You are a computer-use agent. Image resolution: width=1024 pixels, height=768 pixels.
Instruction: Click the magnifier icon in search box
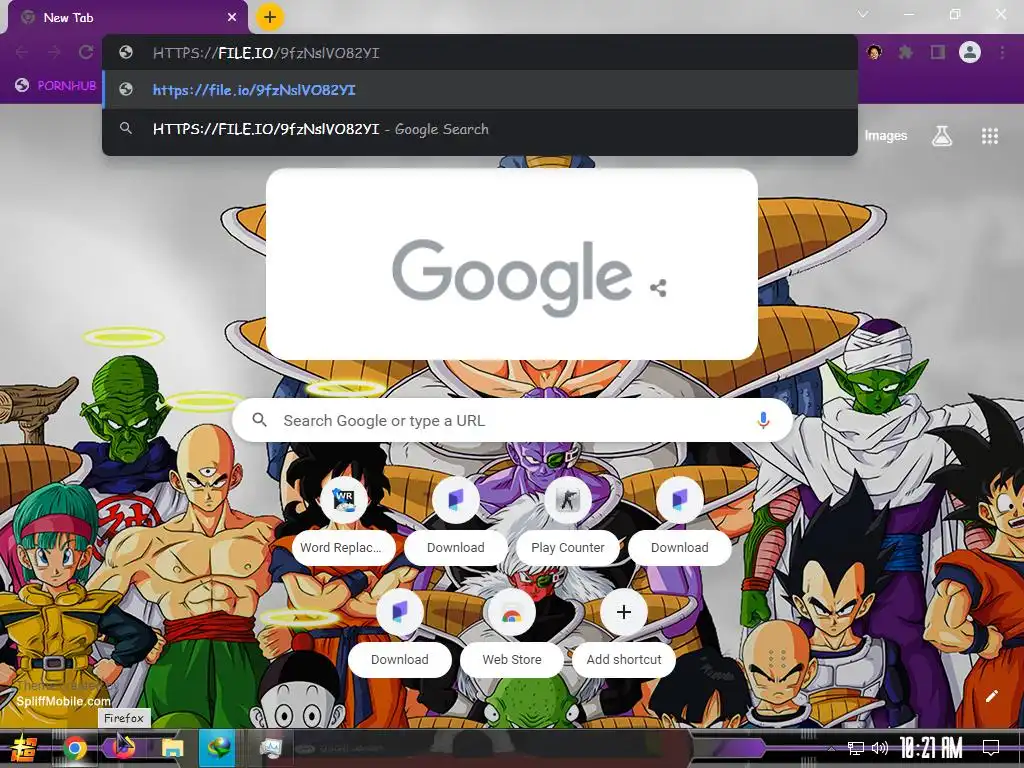coord(259,420)
